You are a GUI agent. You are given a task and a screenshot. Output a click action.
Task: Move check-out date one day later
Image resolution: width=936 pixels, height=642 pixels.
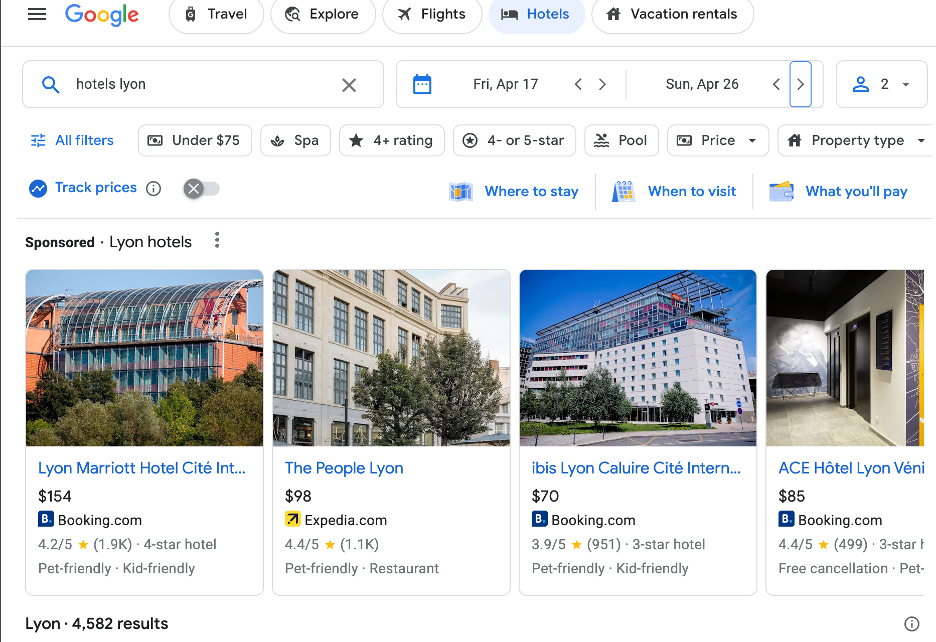pos(800,84)
